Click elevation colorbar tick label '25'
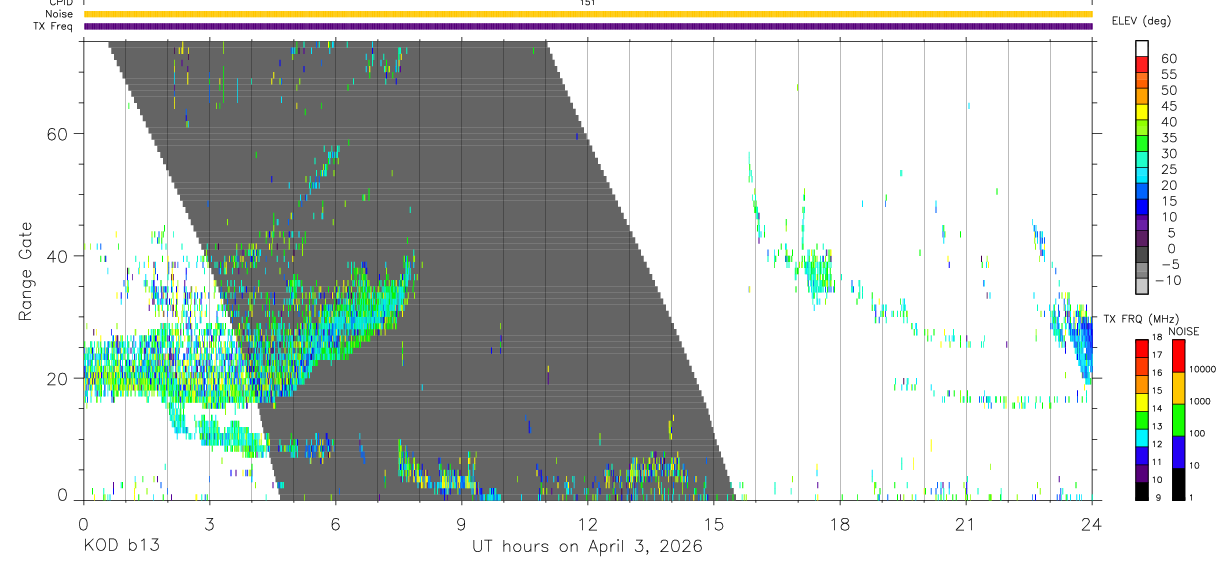The height and width of the screenshot is (567, 1228). pyautogui.click(x=1169, y=169)
